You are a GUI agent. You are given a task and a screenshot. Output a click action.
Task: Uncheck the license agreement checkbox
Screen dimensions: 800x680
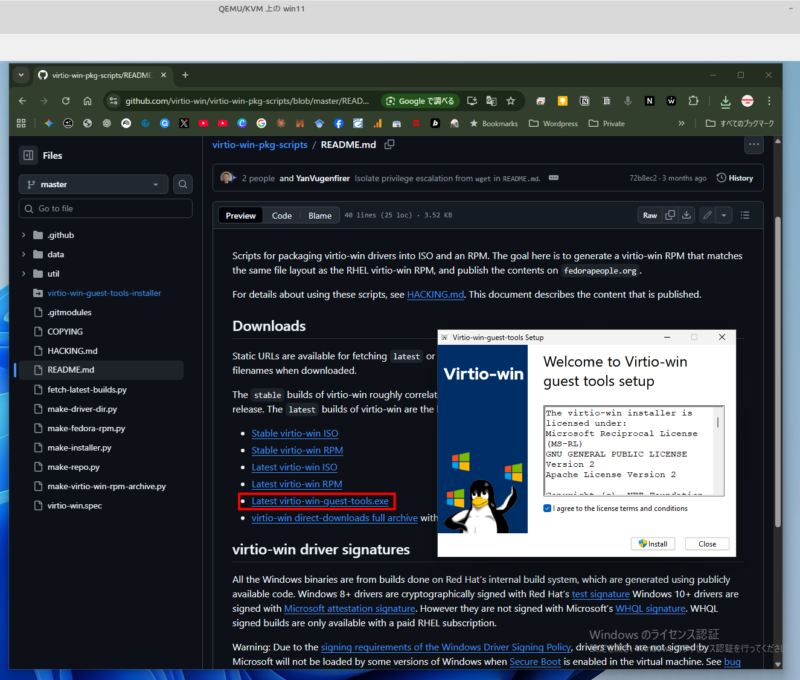tap(547, 508)
